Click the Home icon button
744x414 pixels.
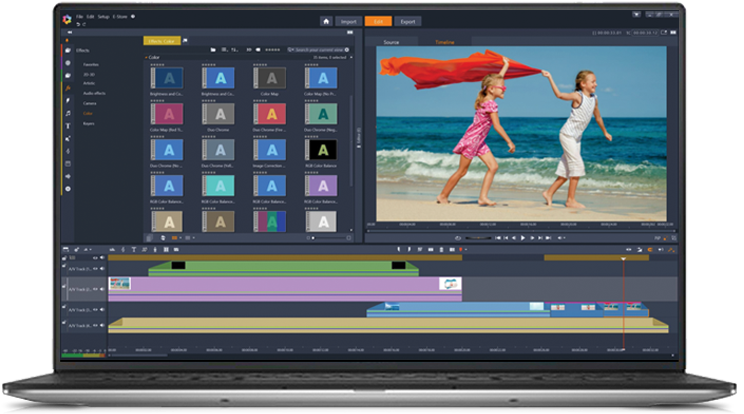pos(326,21)
